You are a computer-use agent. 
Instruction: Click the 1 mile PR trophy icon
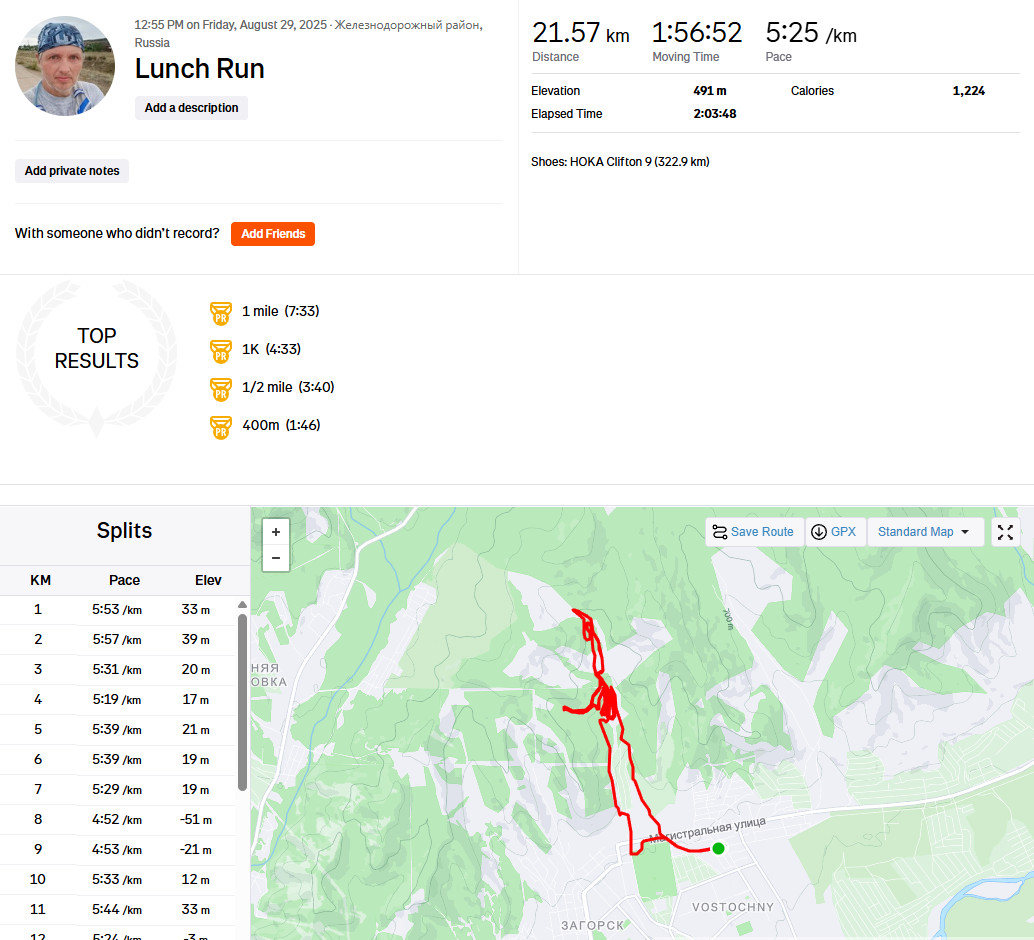[x=221, y=313]
